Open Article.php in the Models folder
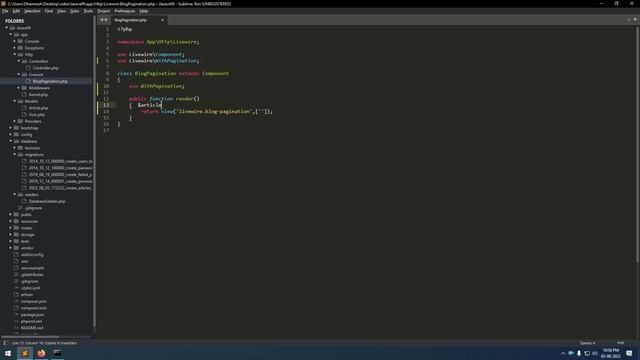This screenshot has width=640, height=360. 38,108
